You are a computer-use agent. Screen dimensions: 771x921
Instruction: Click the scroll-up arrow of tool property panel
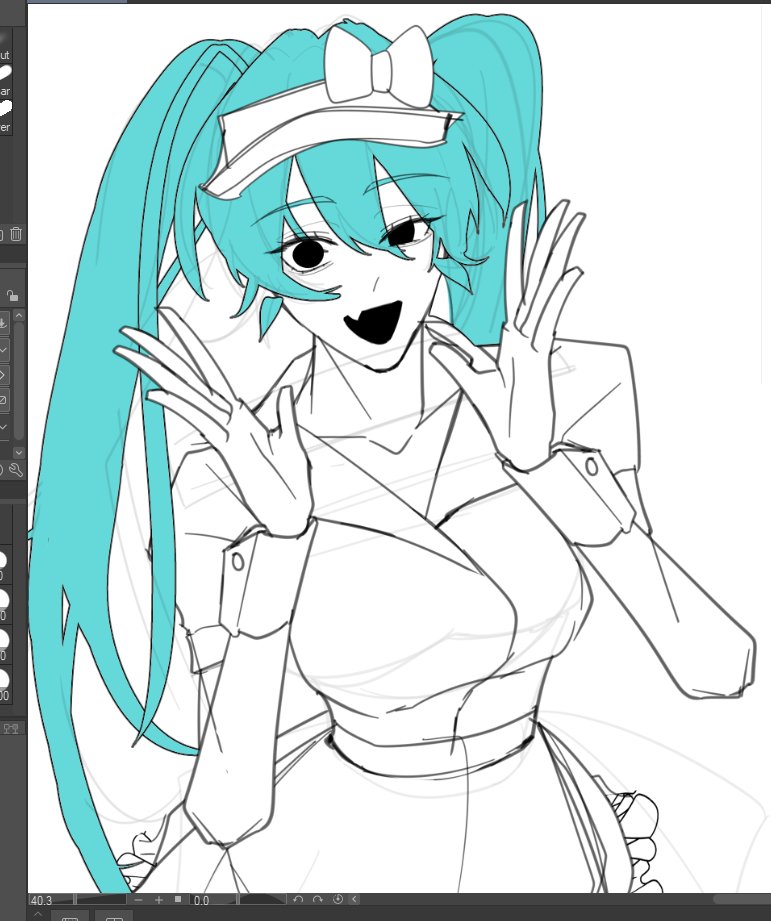(x=19, y=316)
